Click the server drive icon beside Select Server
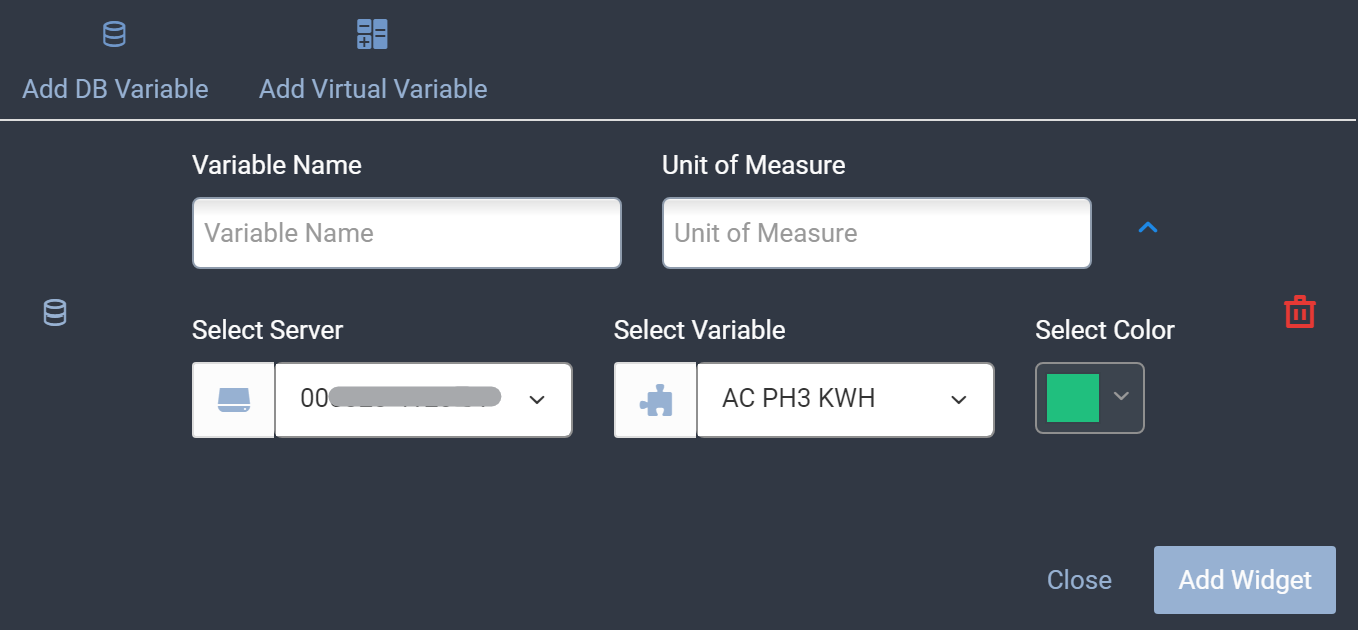Screen dimensions: 1358x630 click(233, 400)
